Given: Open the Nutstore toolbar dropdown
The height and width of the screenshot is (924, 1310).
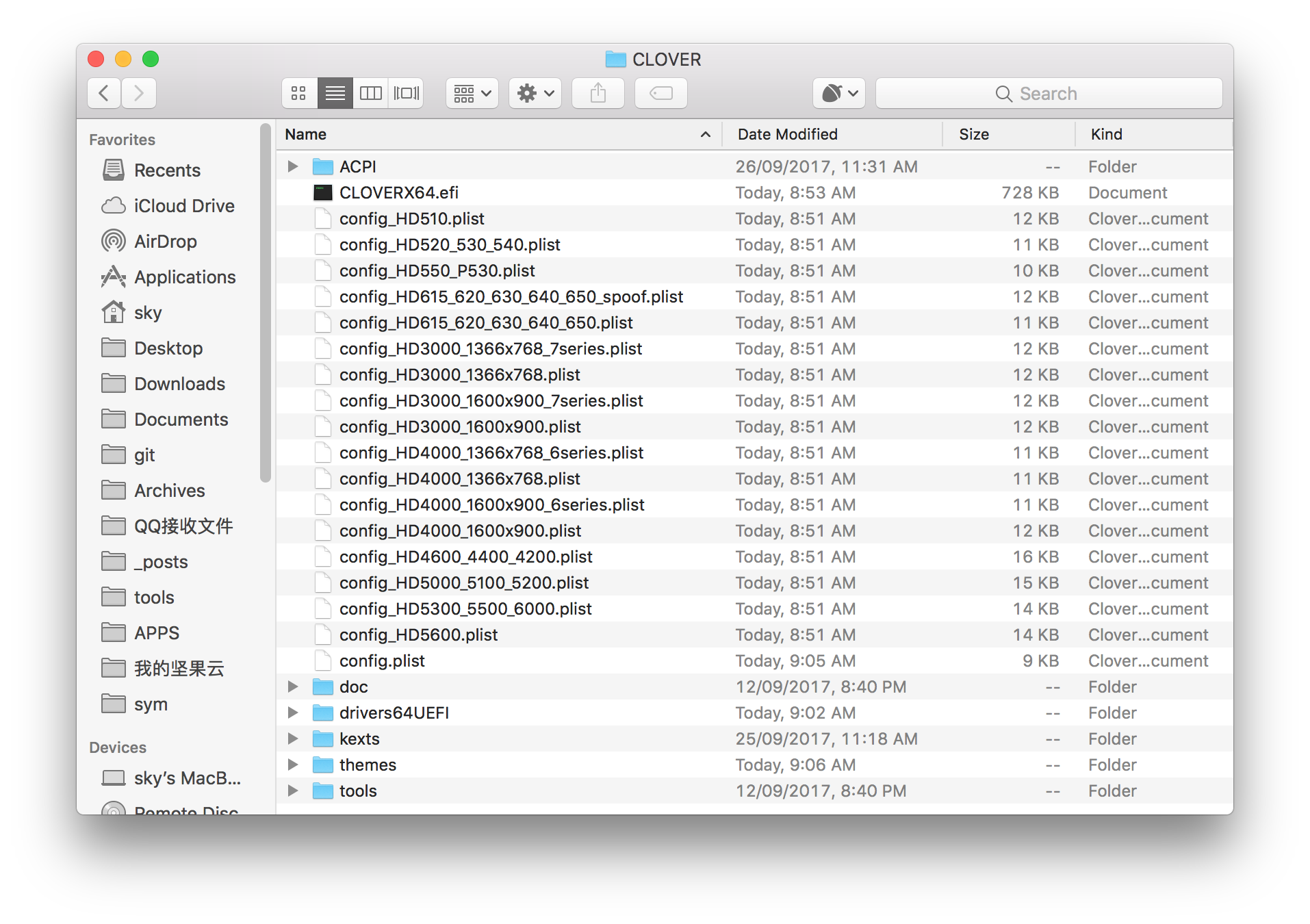Looking at the screenshot, I should 839,93.
